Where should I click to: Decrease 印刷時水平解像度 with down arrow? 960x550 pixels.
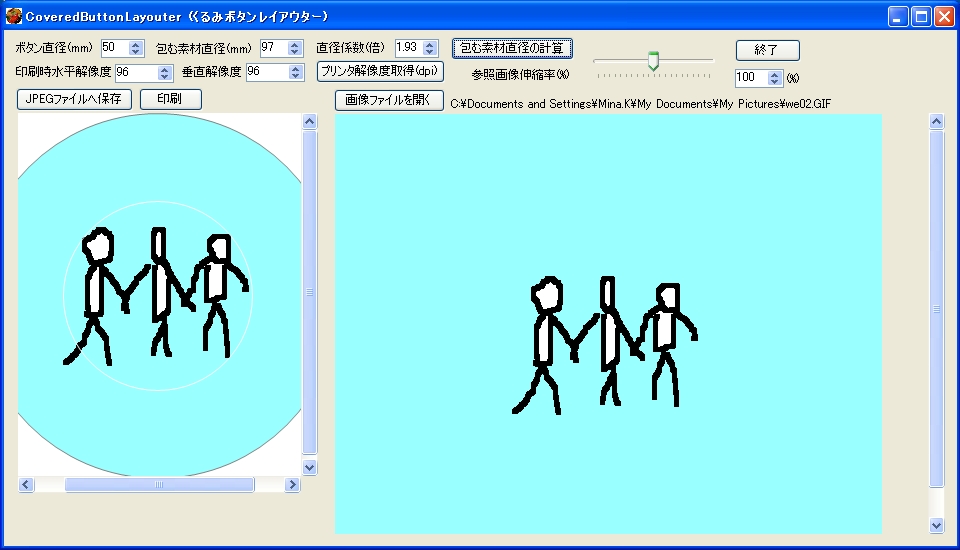[165, 77]
